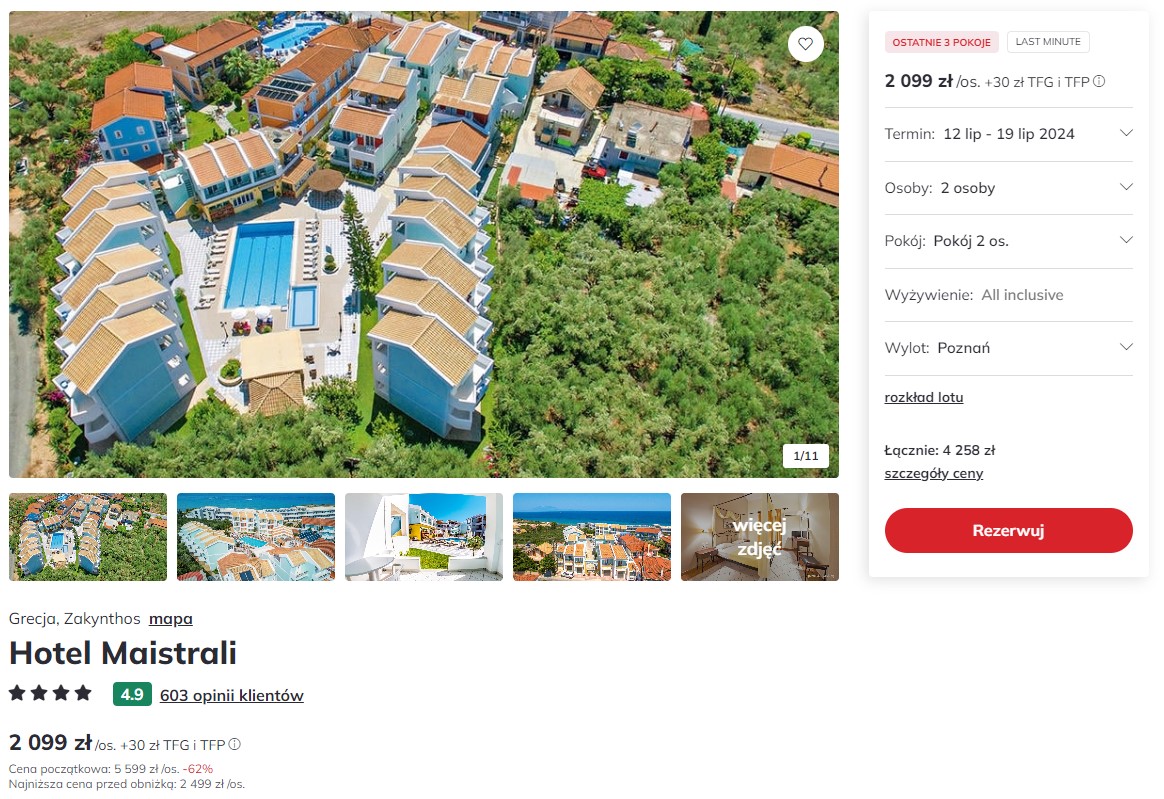Click info icon next to TFG i TFP in booking panel
The image size is (1164, 799).
tap(1099, 82)
